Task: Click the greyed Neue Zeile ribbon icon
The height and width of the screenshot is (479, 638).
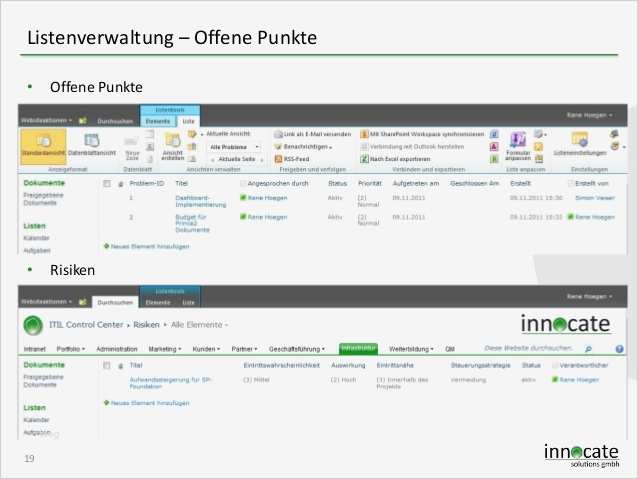Action: point(132,149)
